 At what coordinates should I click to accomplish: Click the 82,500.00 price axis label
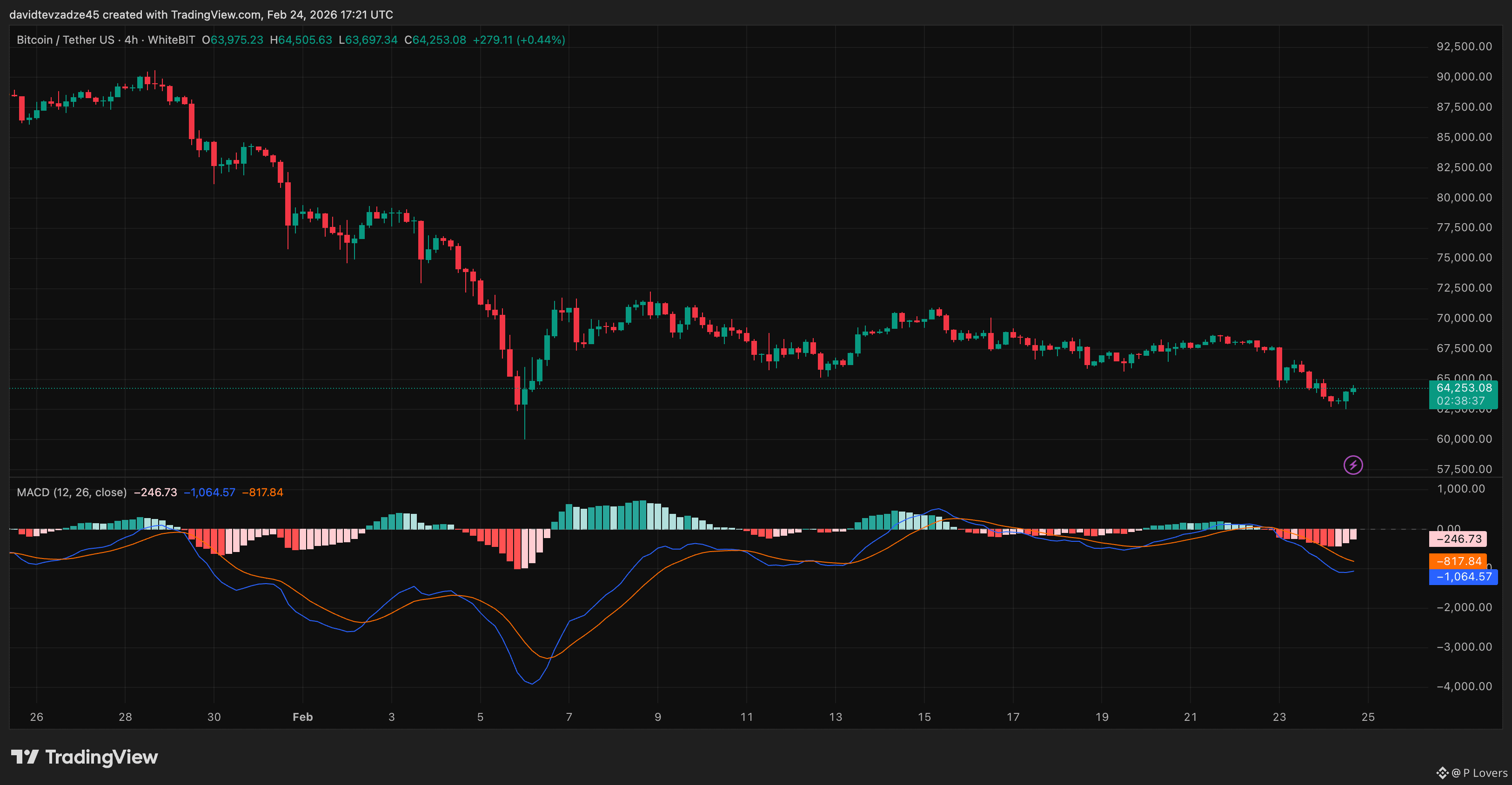(1464, 167)
